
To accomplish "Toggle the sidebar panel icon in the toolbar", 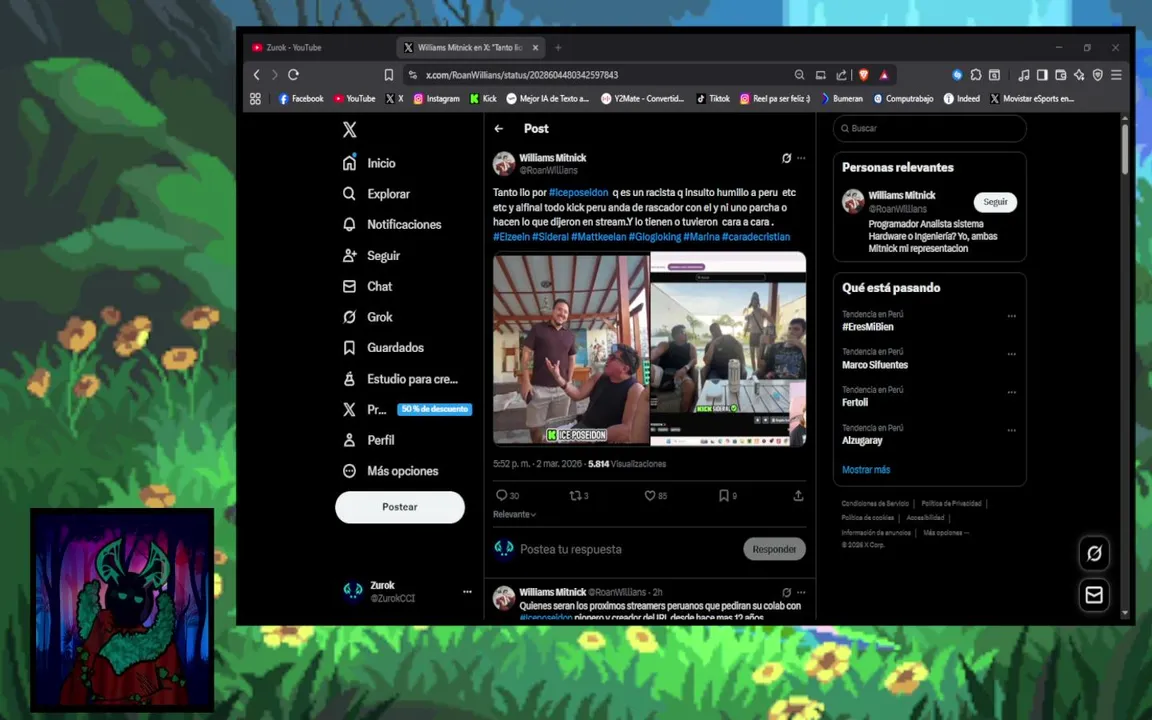I will (x=1042, y=75).
